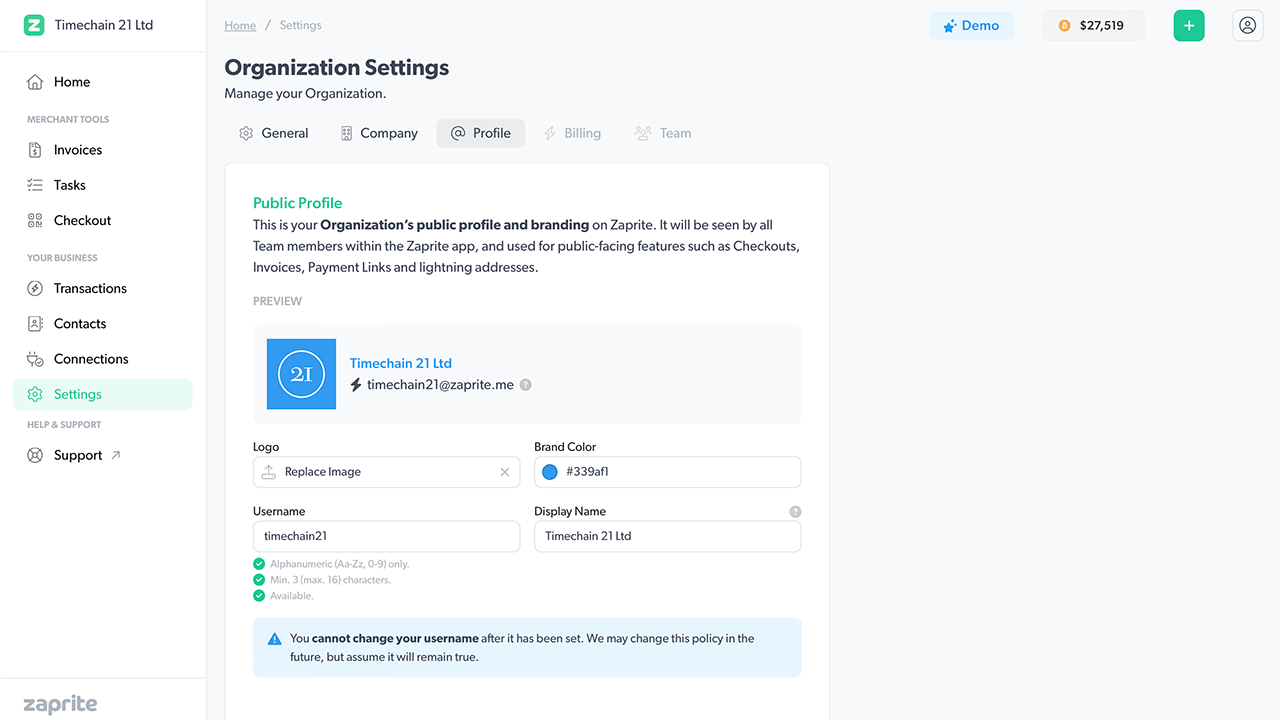Click the Settings gear icon in sidebar
The image size is (1280, 720).
pos(35,394)
